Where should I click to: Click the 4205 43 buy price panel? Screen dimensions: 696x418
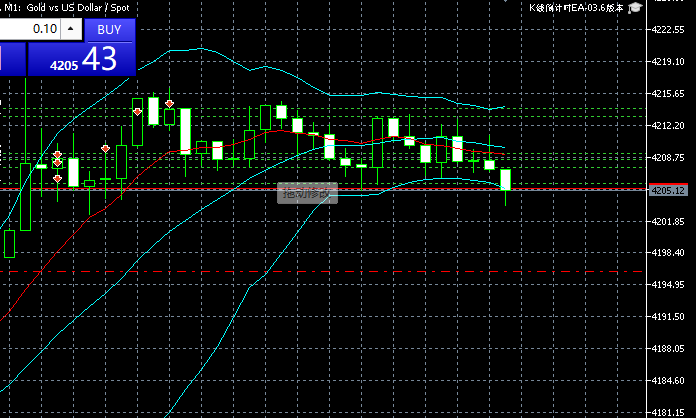tap(82, 59)
